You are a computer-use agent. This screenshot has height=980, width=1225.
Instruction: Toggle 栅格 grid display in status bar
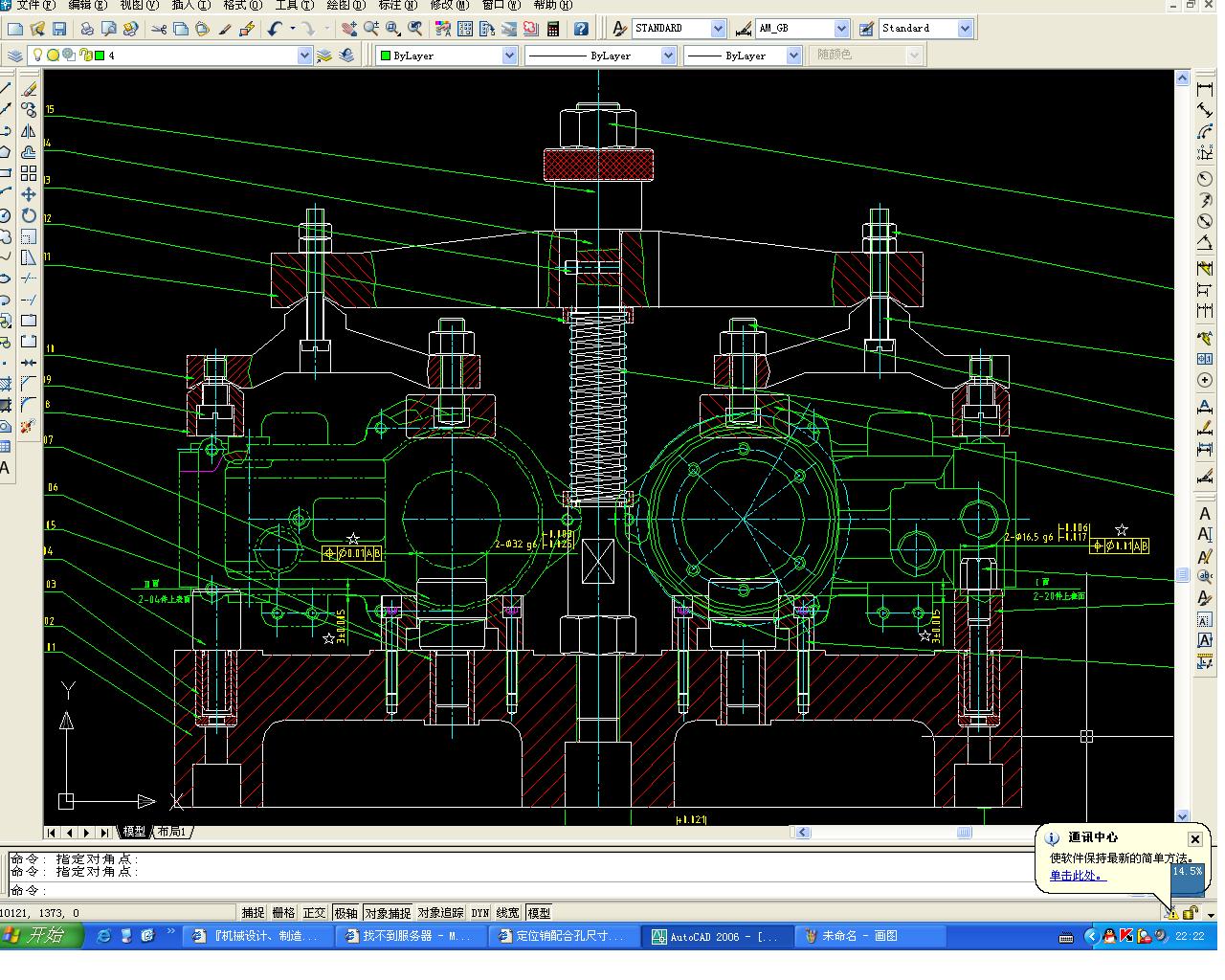pyautogui.click(x=283, y=913)
